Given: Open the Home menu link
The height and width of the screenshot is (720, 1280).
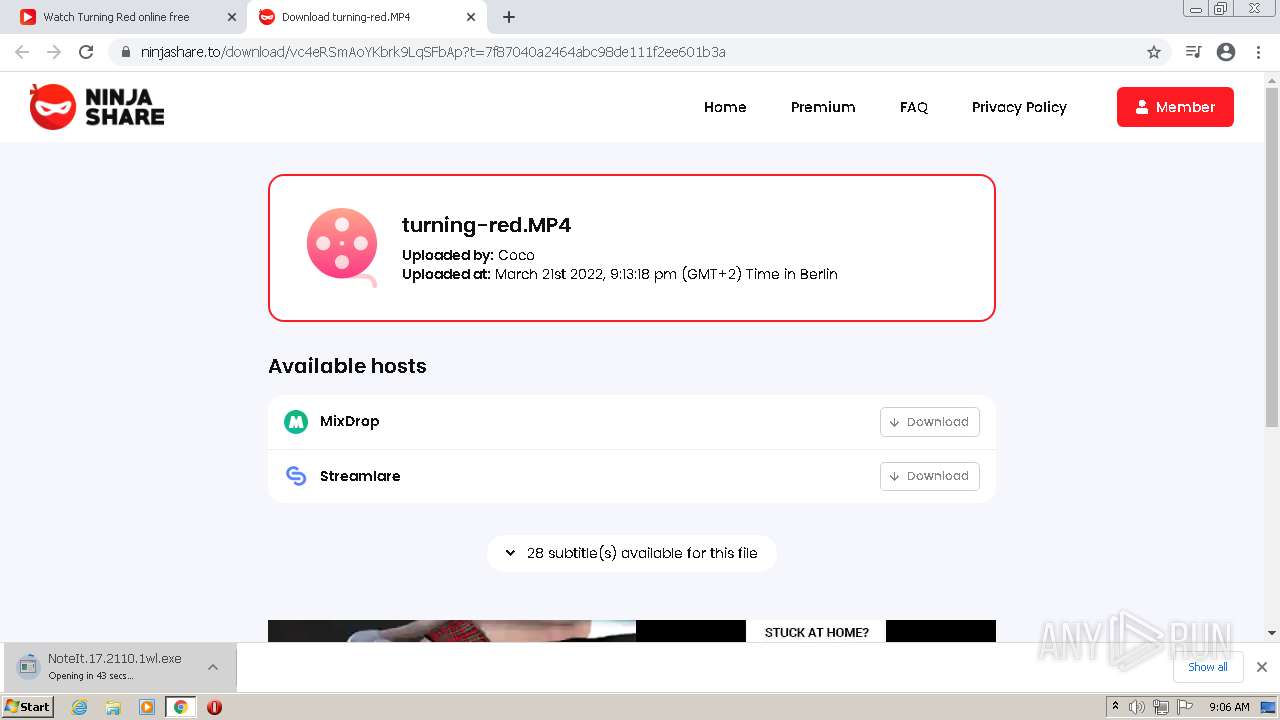Looking at the screenshot, I should pyautogui.click(x=725, y=107).
